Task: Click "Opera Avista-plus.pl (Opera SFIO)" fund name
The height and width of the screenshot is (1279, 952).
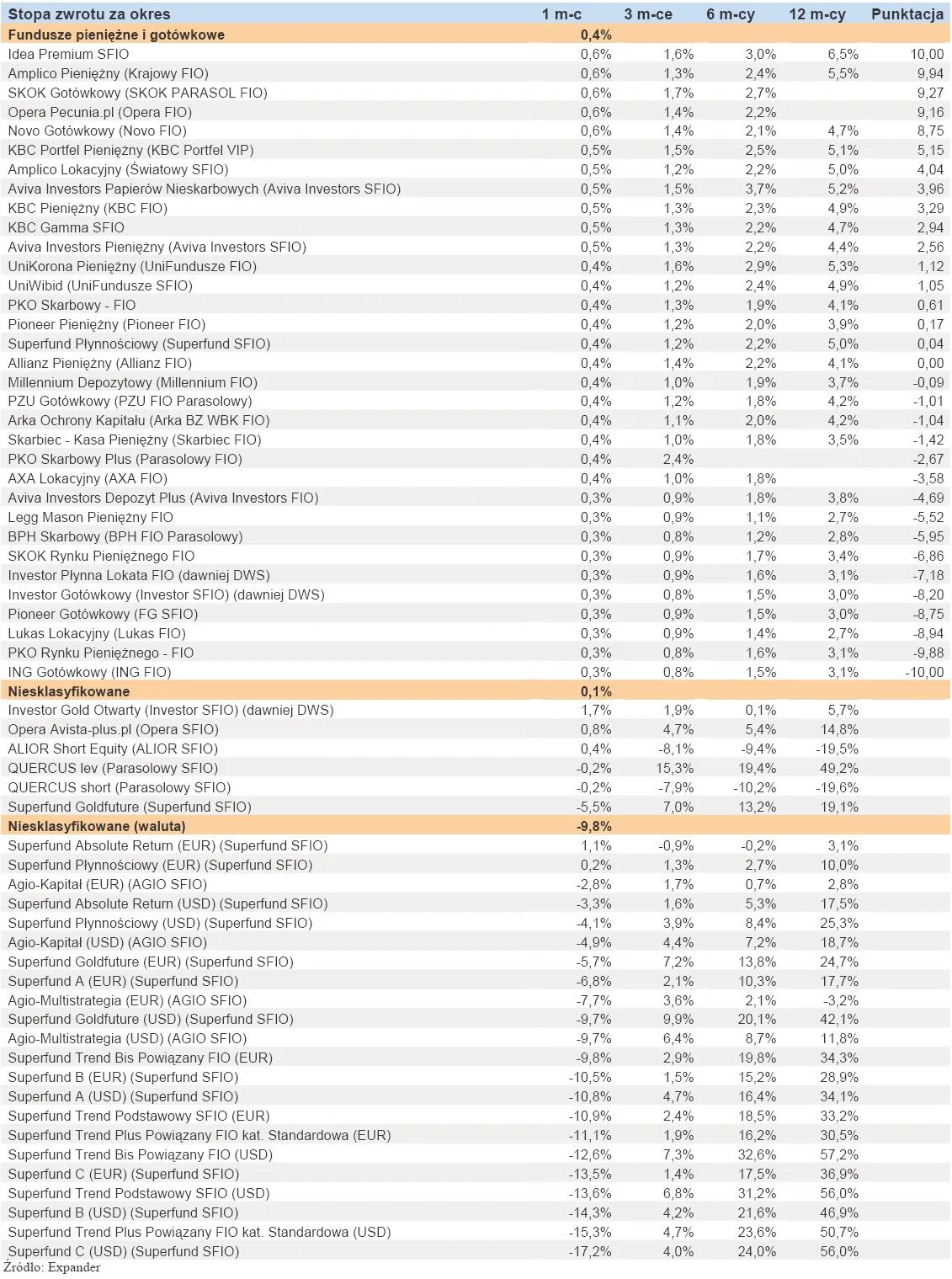Action: coord(113,729)
